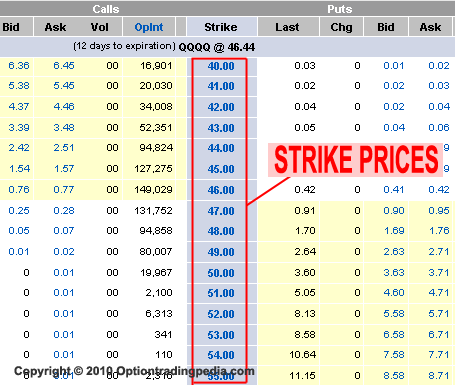This screenshot has width=455, height=385.
Task: Click the Last column header under Puts
Action: click(x=287, y=27)
